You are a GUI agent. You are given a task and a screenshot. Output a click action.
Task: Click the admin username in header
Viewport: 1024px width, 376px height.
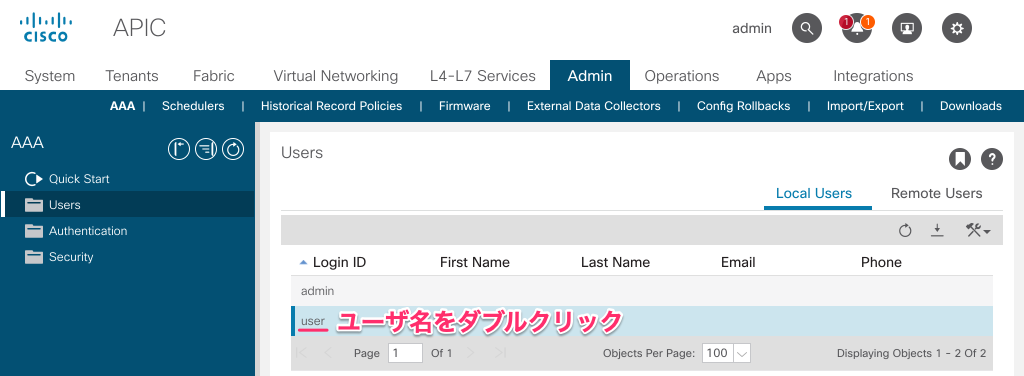point(752,29)
